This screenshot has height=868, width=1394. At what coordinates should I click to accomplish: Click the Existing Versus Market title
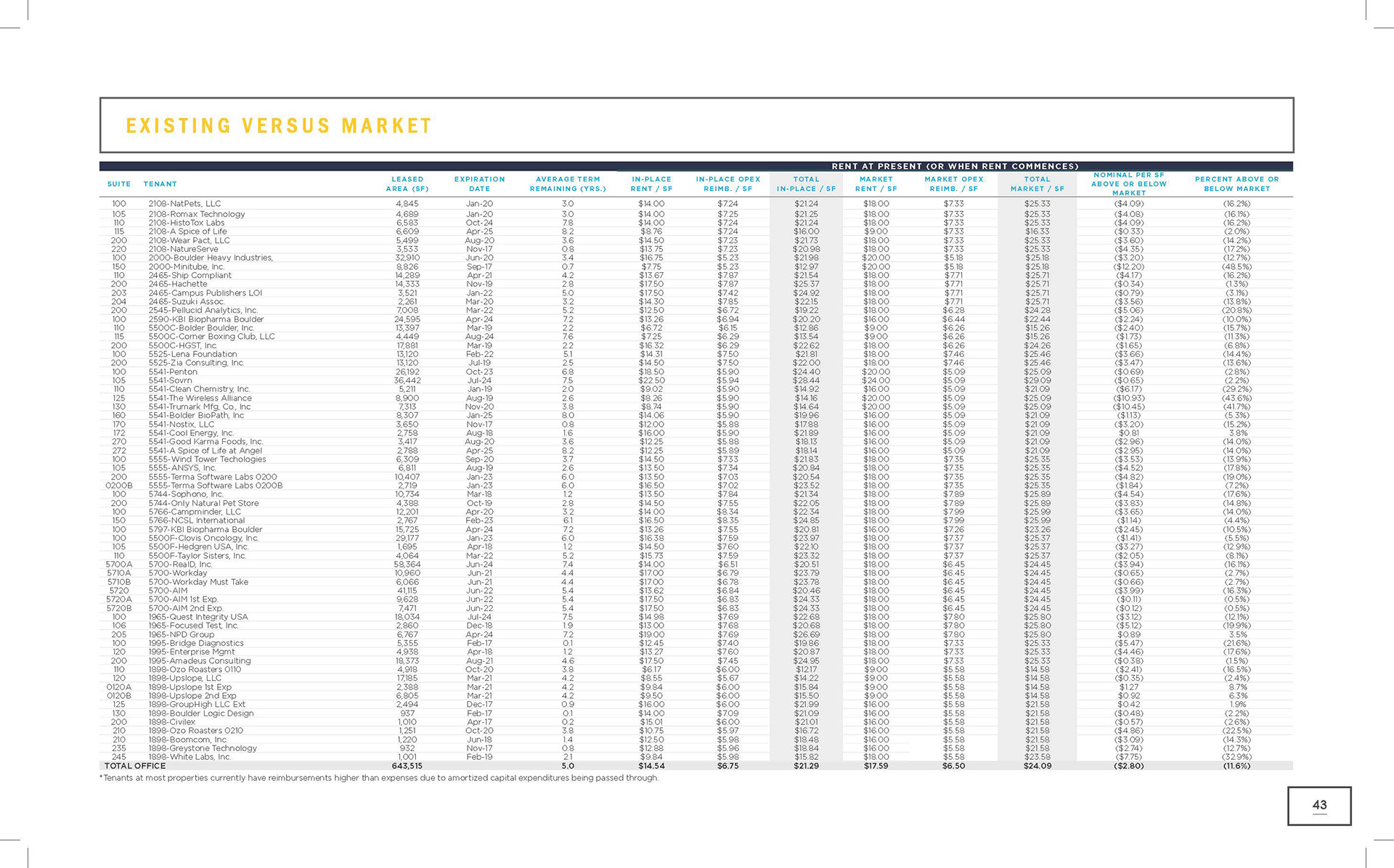279,126
